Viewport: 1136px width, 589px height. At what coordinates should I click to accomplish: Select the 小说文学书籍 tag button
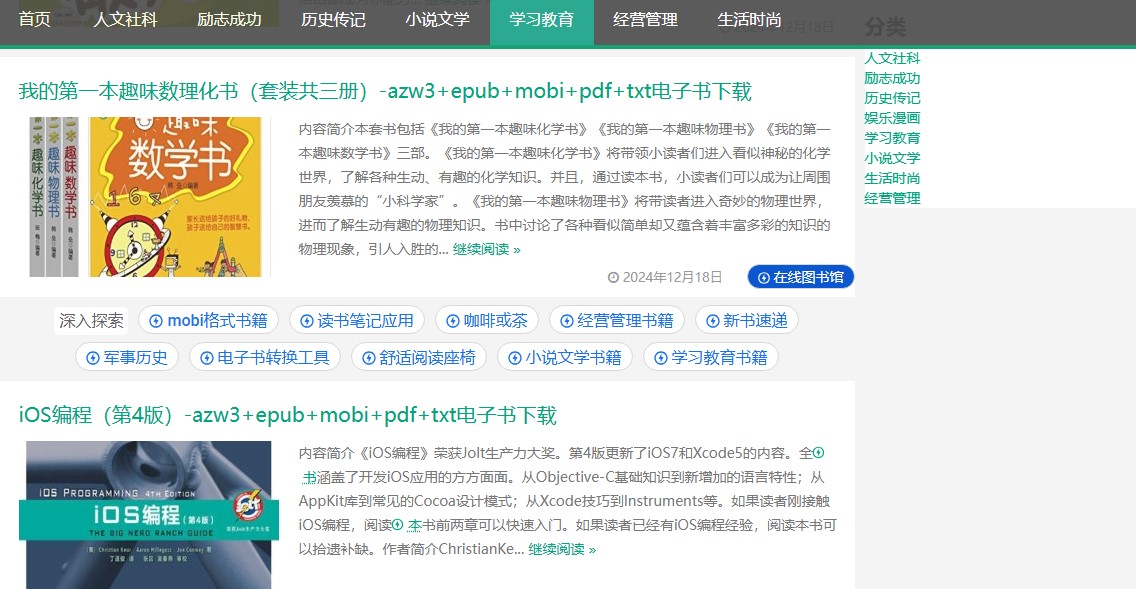point(565,356)
